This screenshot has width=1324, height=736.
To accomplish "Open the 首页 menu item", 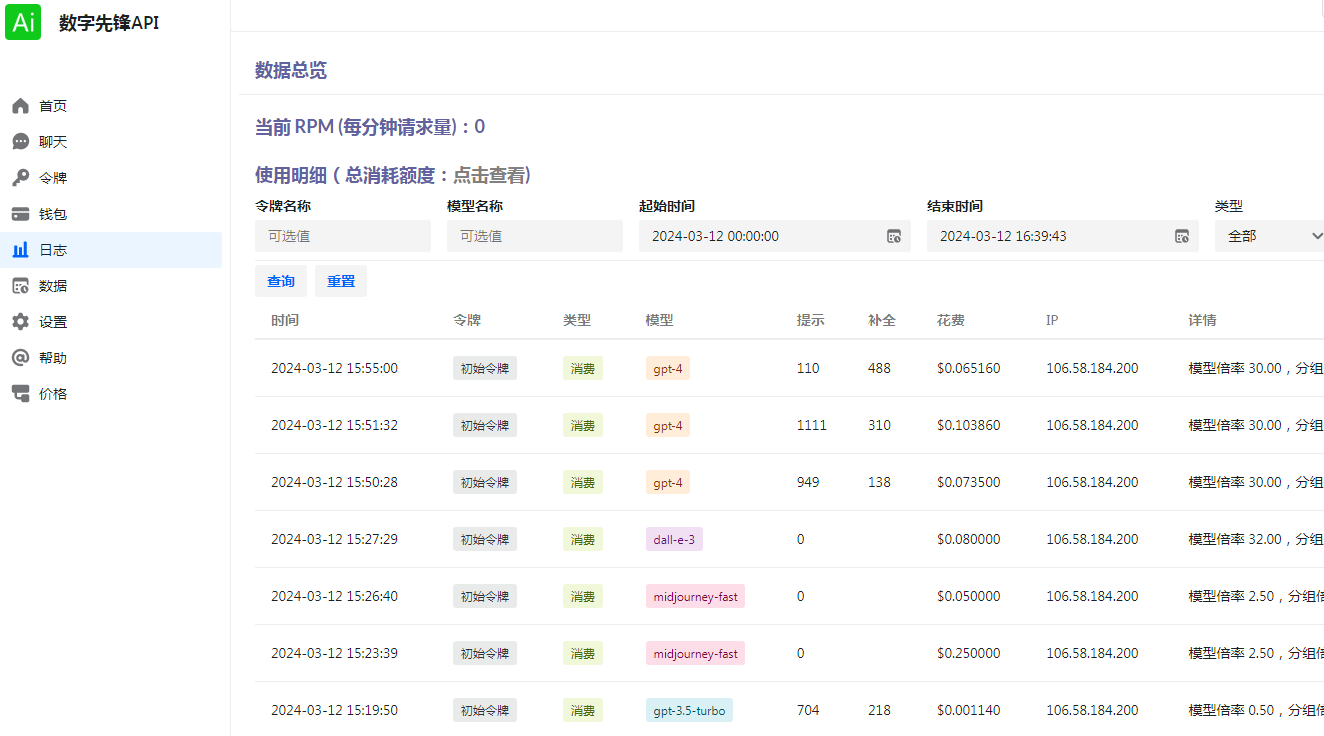I will [x=111, y=106].
